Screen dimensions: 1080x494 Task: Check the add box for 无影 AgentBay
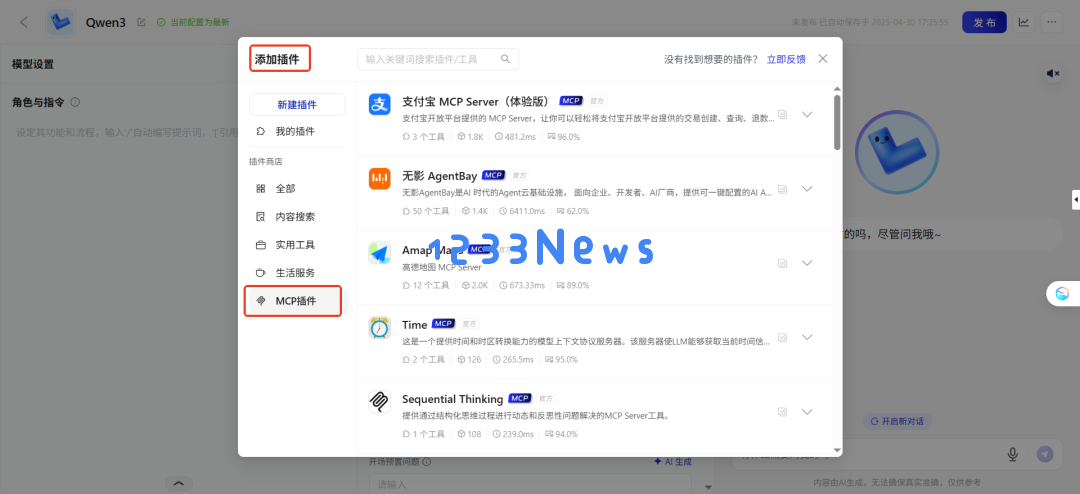pyautogui.click(x=782, y=189)
